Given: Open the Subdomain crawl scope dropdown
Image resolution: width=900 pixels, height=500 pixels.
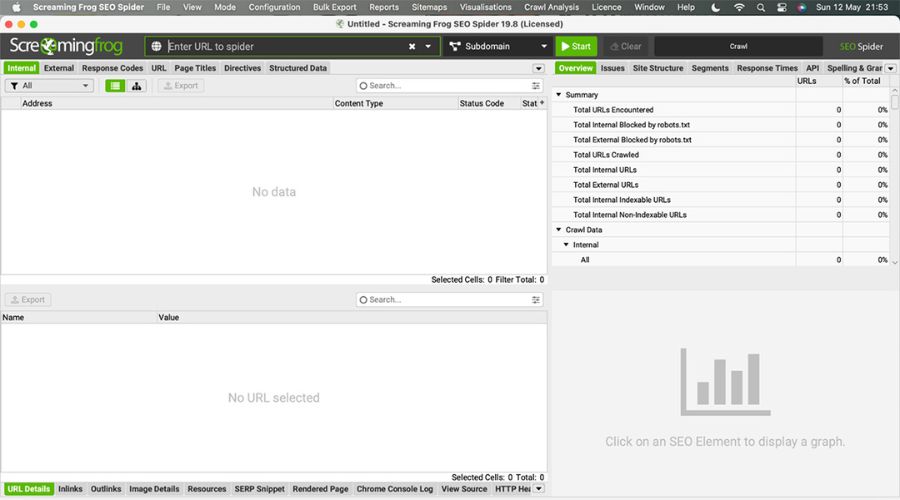Looking at the screenshot, I should 497,46.
